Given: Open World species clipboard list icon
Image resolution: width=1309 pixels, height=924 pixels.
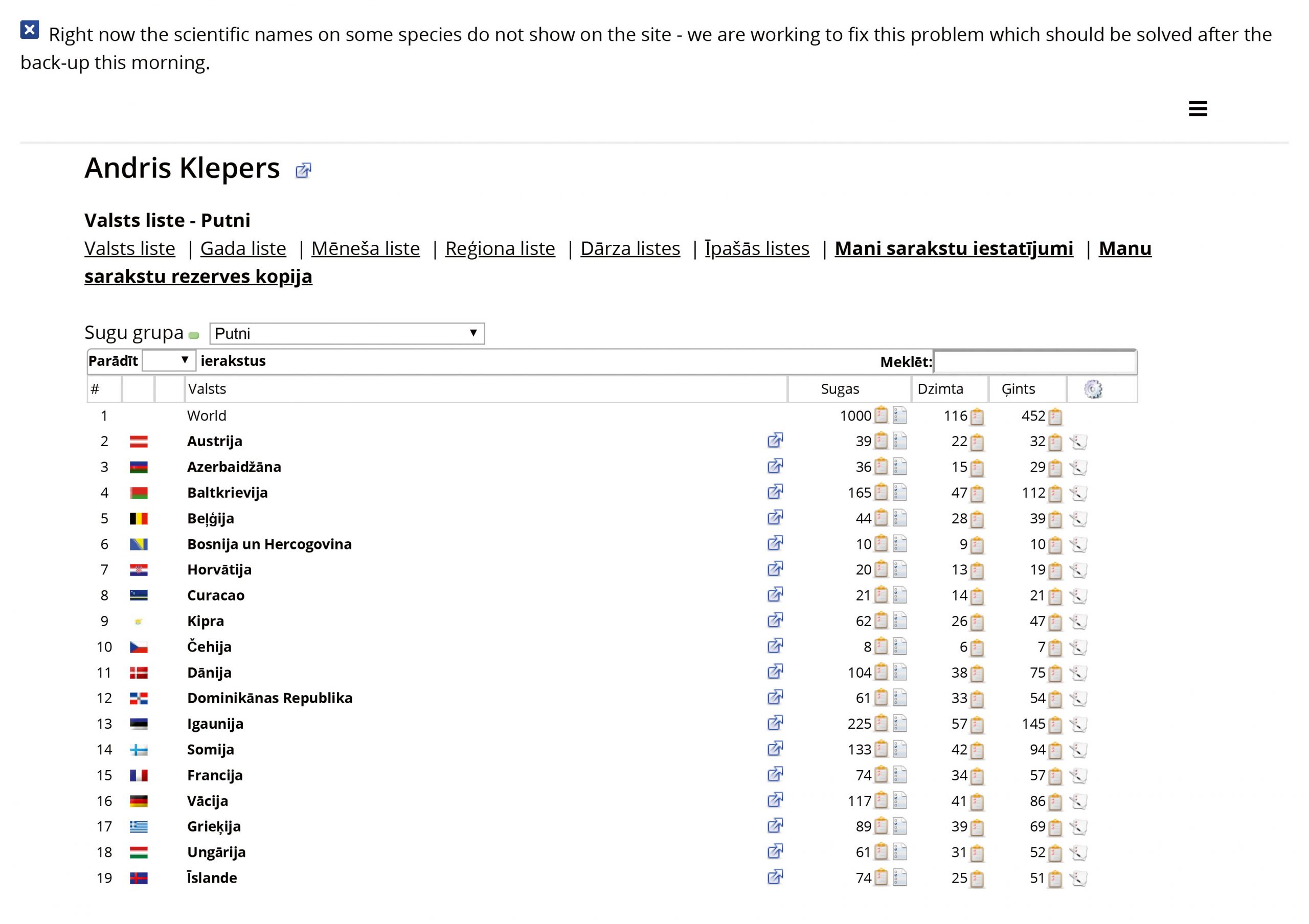Looking at the screenshot, I should pos(882,415).
